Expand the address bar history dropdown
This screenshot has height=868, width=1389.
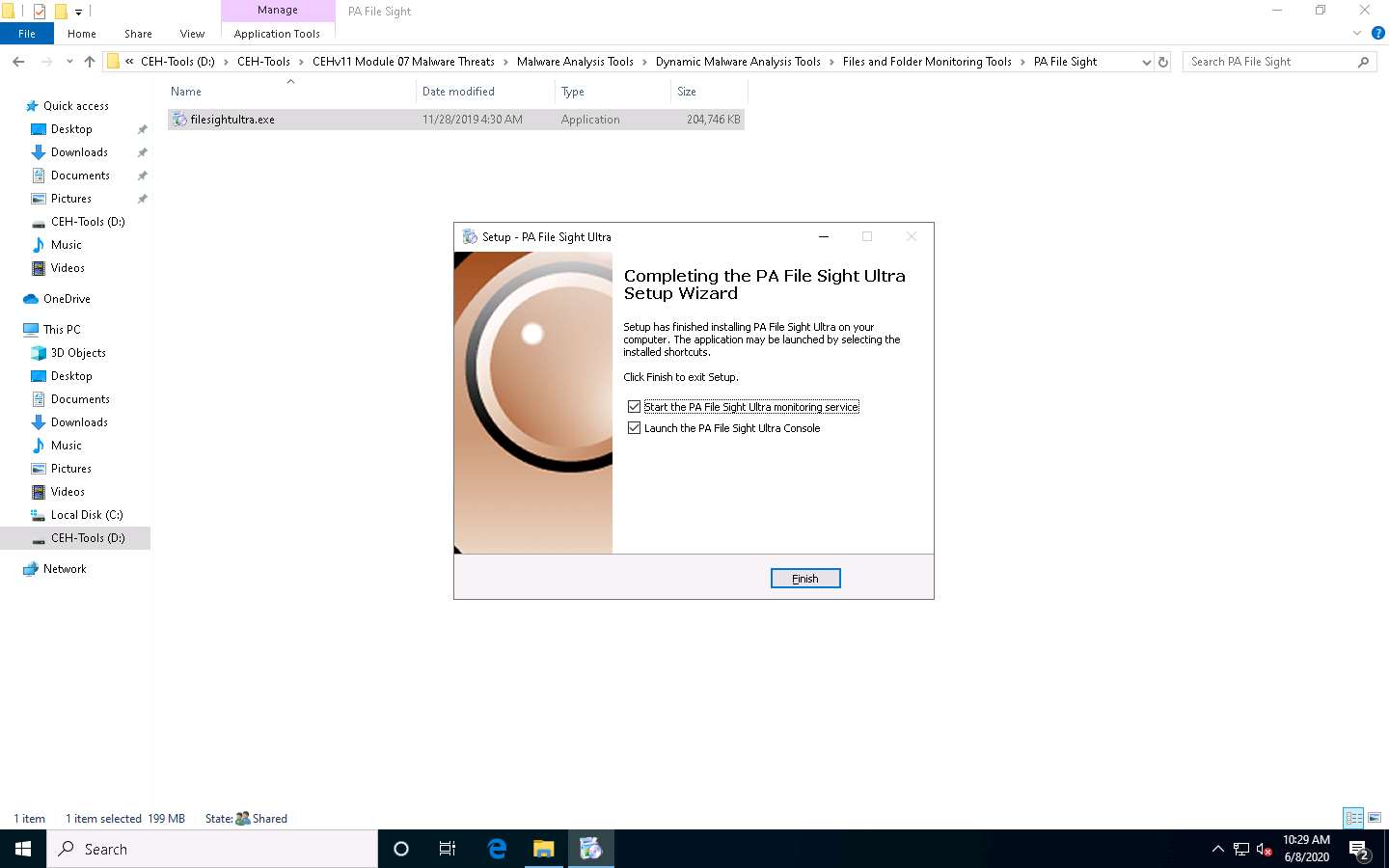pos(1146,62)
